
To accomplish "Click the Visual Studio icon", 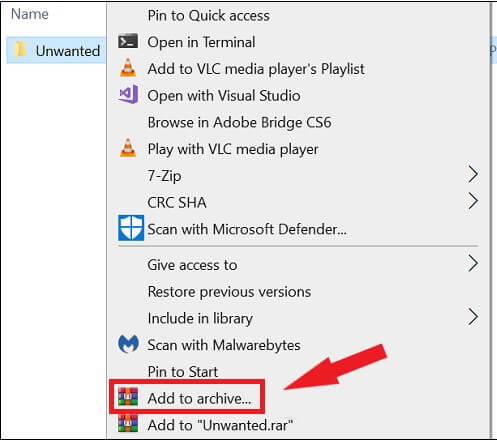I will (128, 94).
